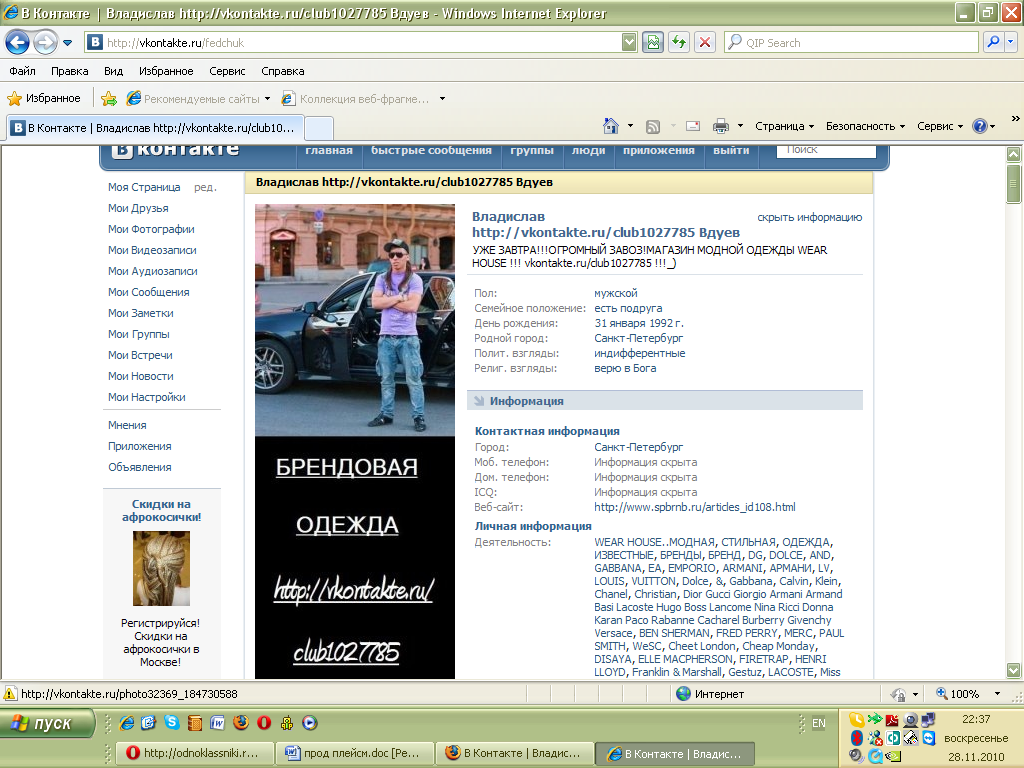Click скрыть информацию link
Viewport: 1024px width, 768px height.
coord(809,217)
